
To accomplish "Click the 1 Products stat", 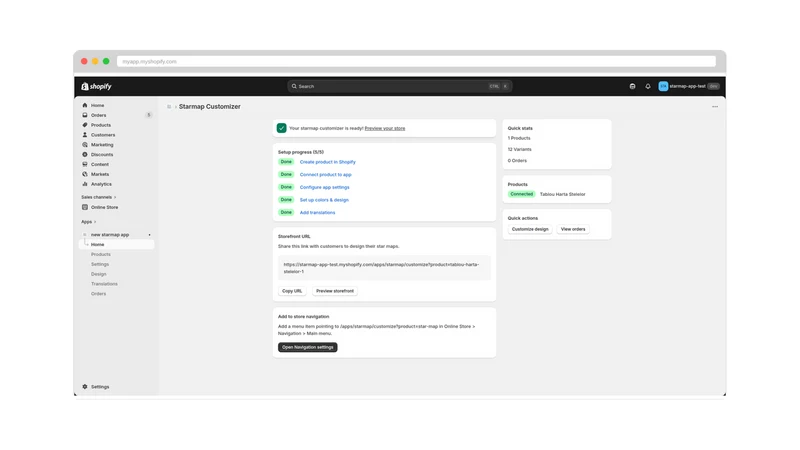I will (519, 138).
